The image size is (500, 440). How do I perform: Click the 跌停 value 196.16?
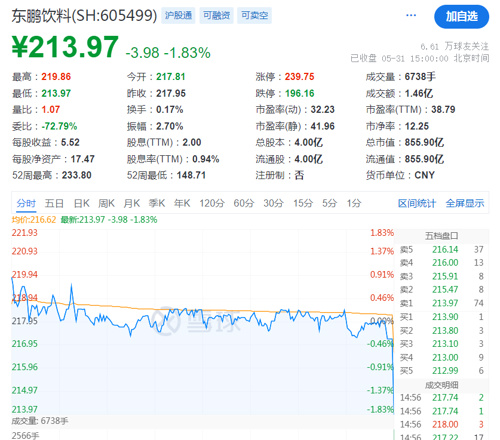coord(299,93)
